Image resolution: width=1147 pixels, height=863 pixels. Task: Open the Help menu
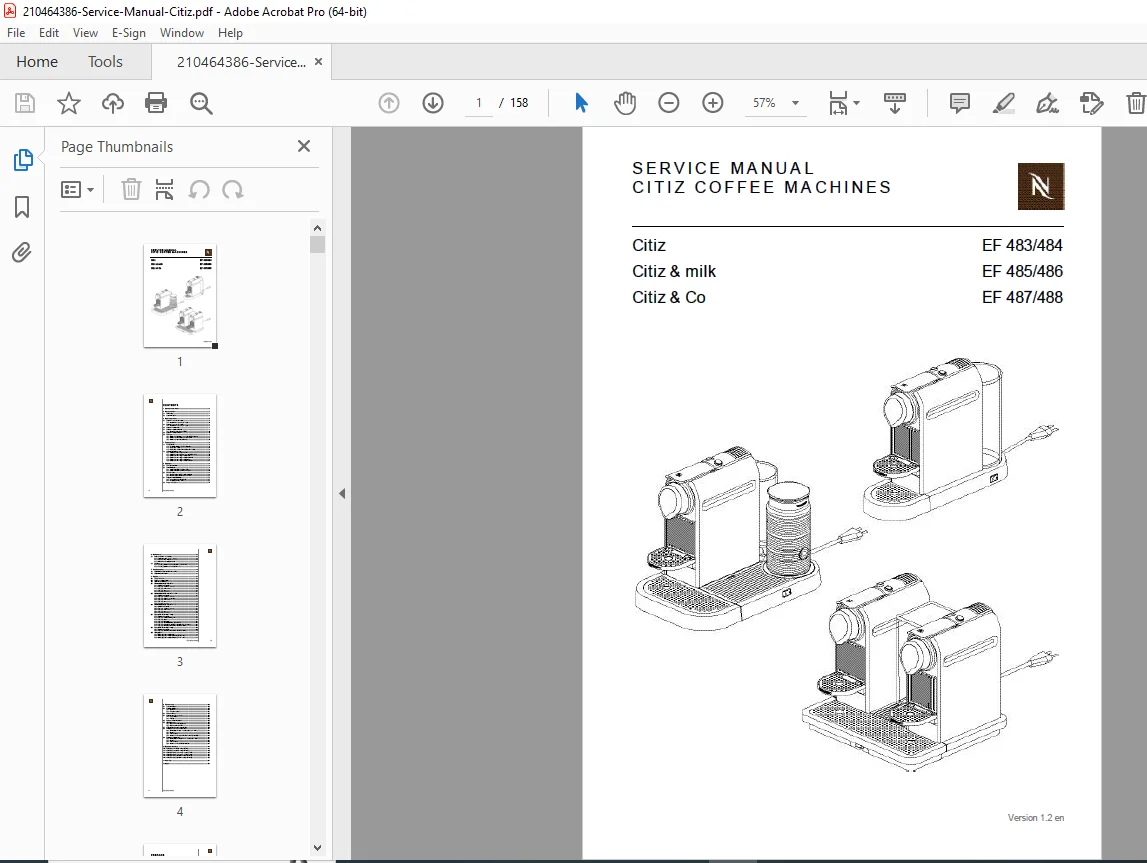click(x=230, y=33)
